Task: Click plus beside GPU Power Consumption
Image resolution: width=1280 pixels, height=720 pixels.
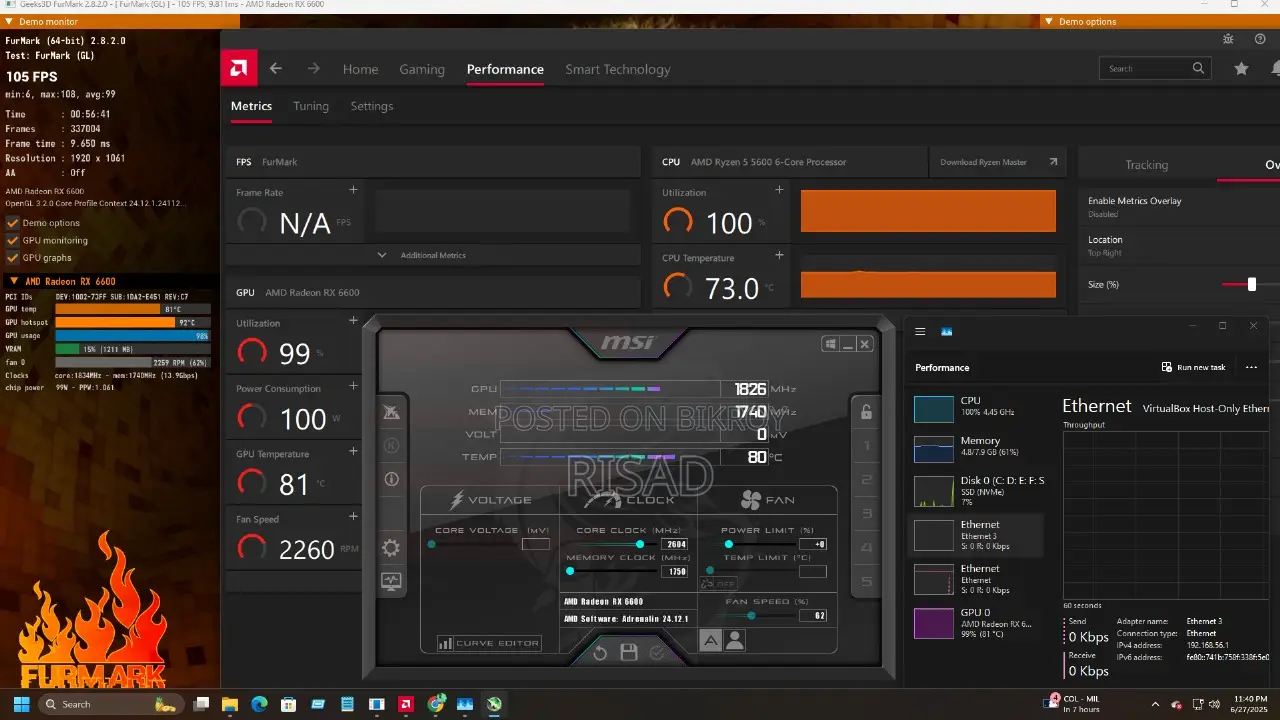Action: pyautogui.click(x=353, y=386)
